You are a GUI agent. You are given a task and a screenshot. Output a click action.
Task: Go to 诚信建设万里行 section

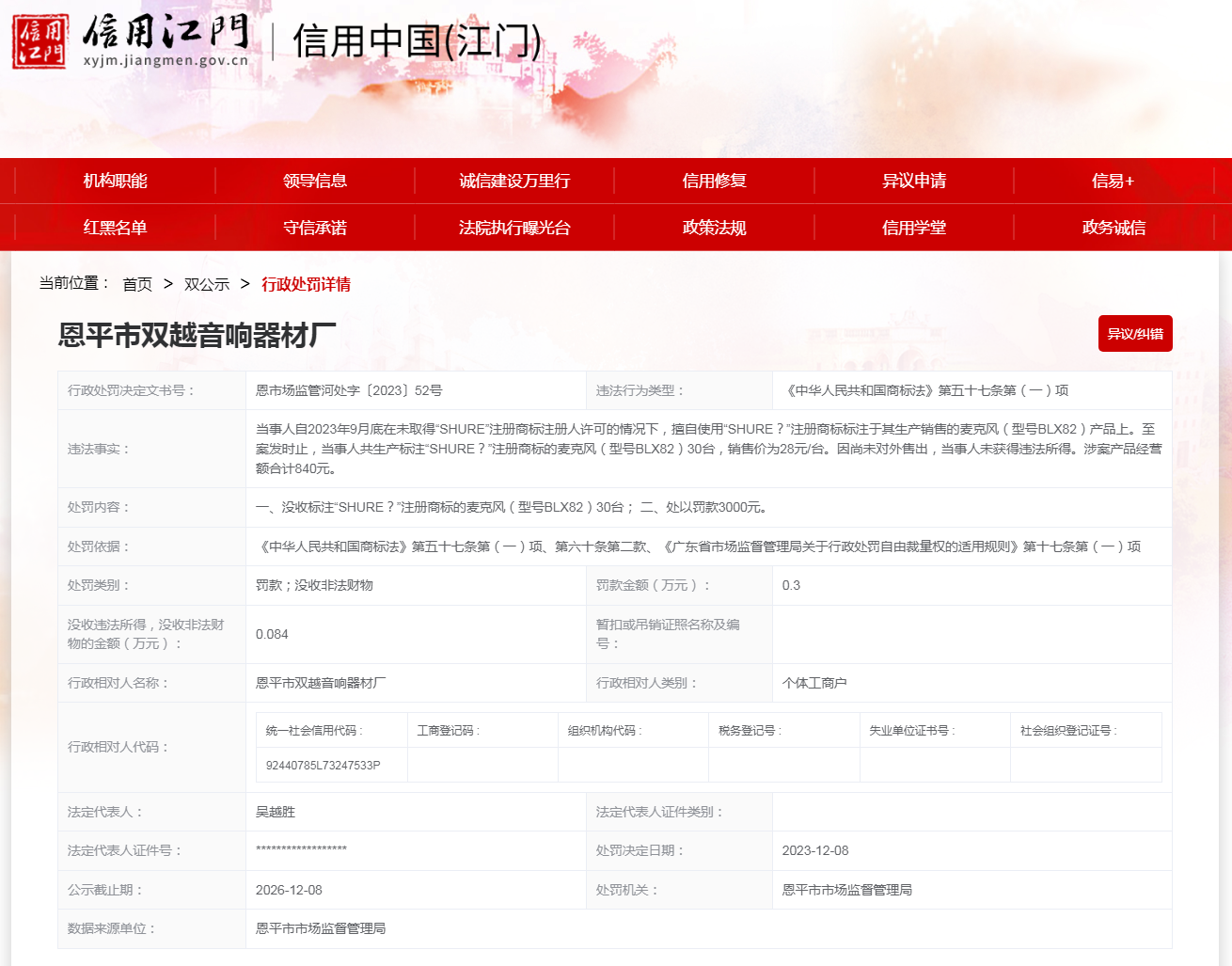(x=514, y=181)
